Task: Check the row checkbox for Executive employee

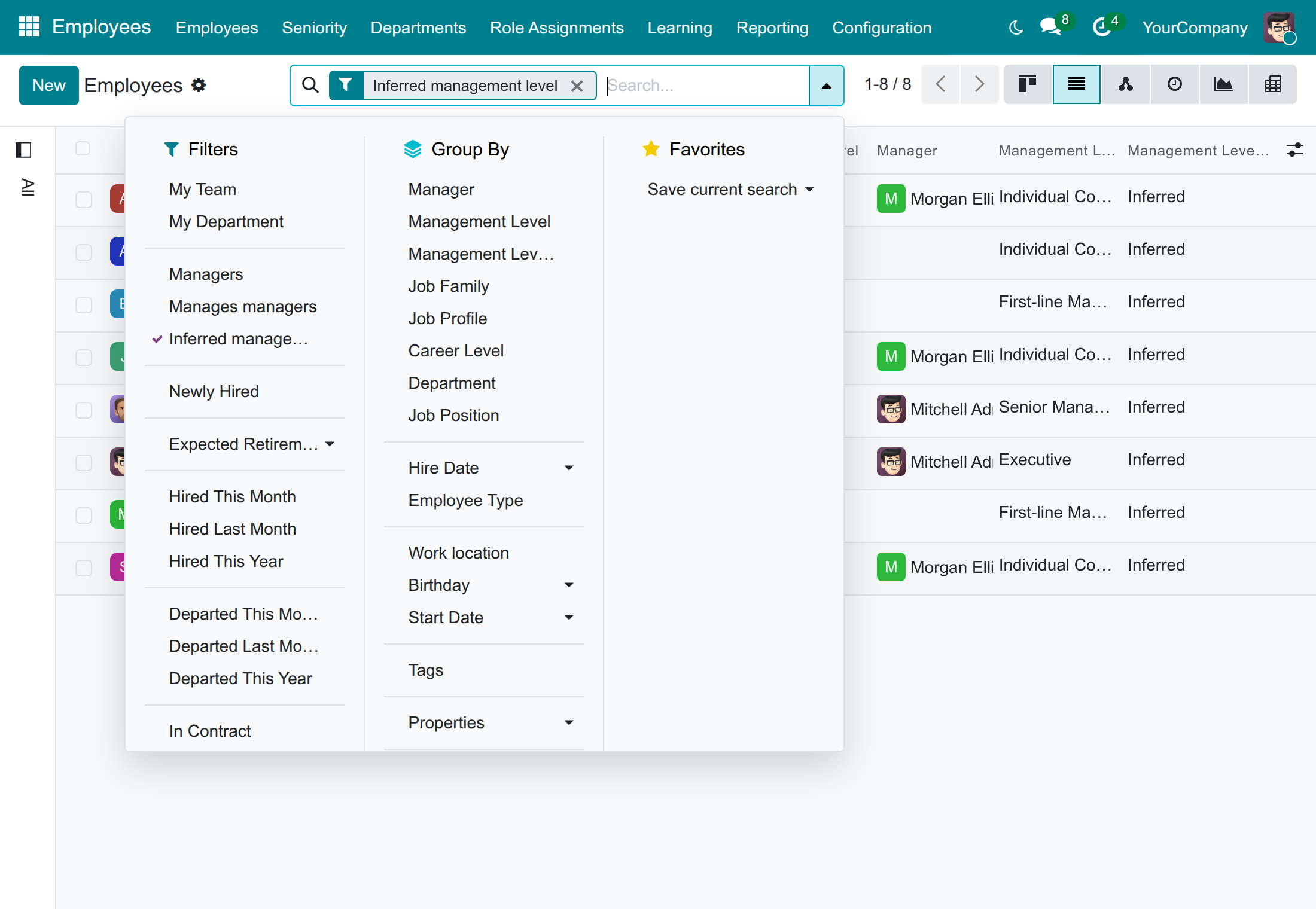Action: coord(84,463)
